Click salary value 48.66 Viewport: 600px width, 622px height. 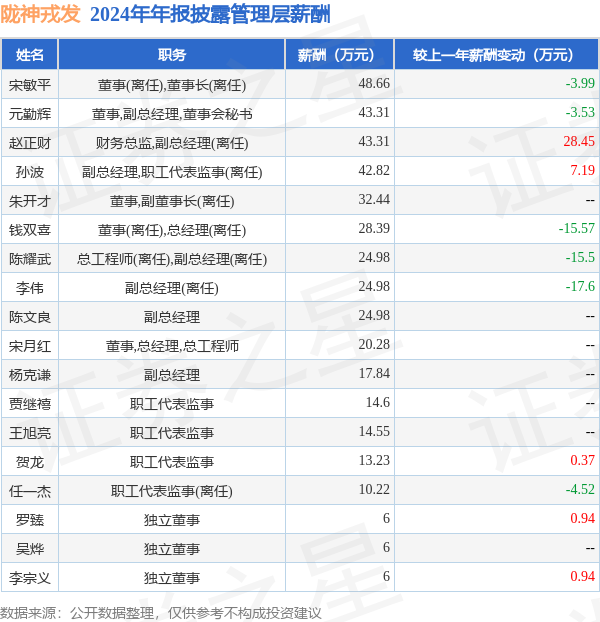[x=374, y=83]
